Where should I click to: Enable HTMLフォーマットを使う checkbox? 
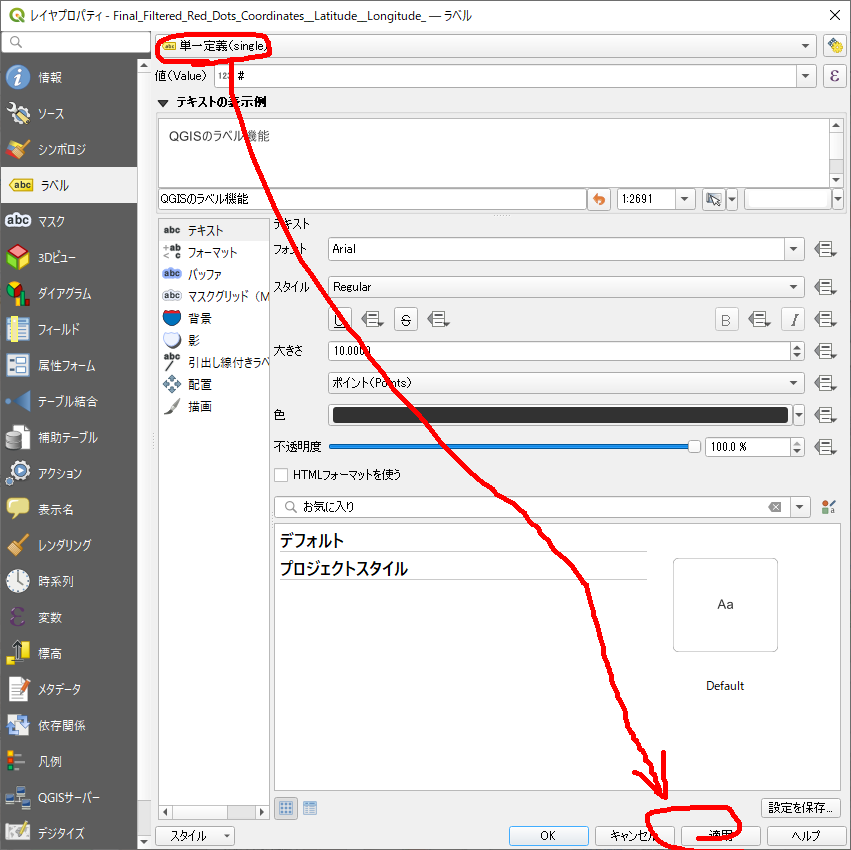click(x=282, y=474)
